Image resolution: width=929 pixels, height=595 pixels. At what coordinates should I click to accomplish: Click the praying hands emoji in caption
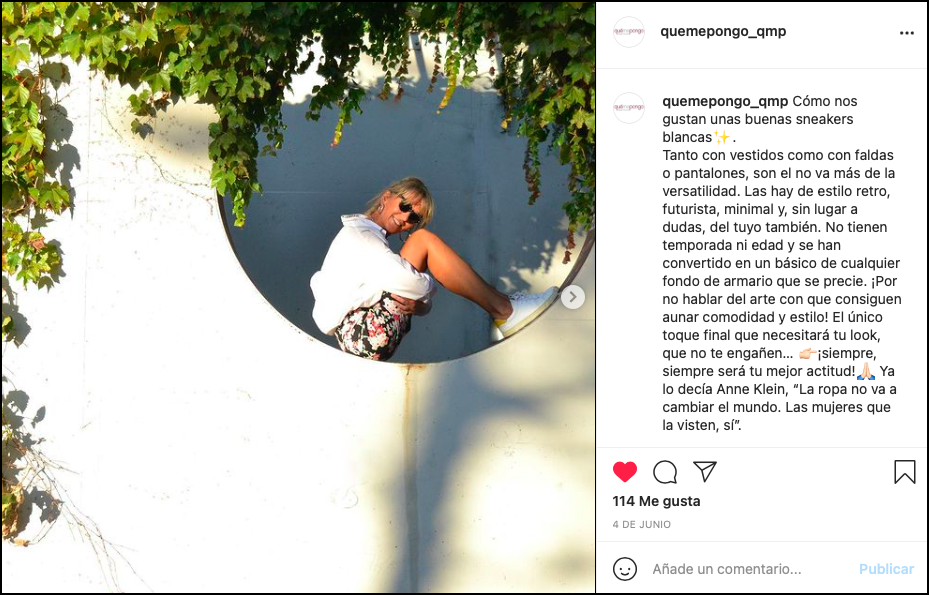click(x=866, y=372)
